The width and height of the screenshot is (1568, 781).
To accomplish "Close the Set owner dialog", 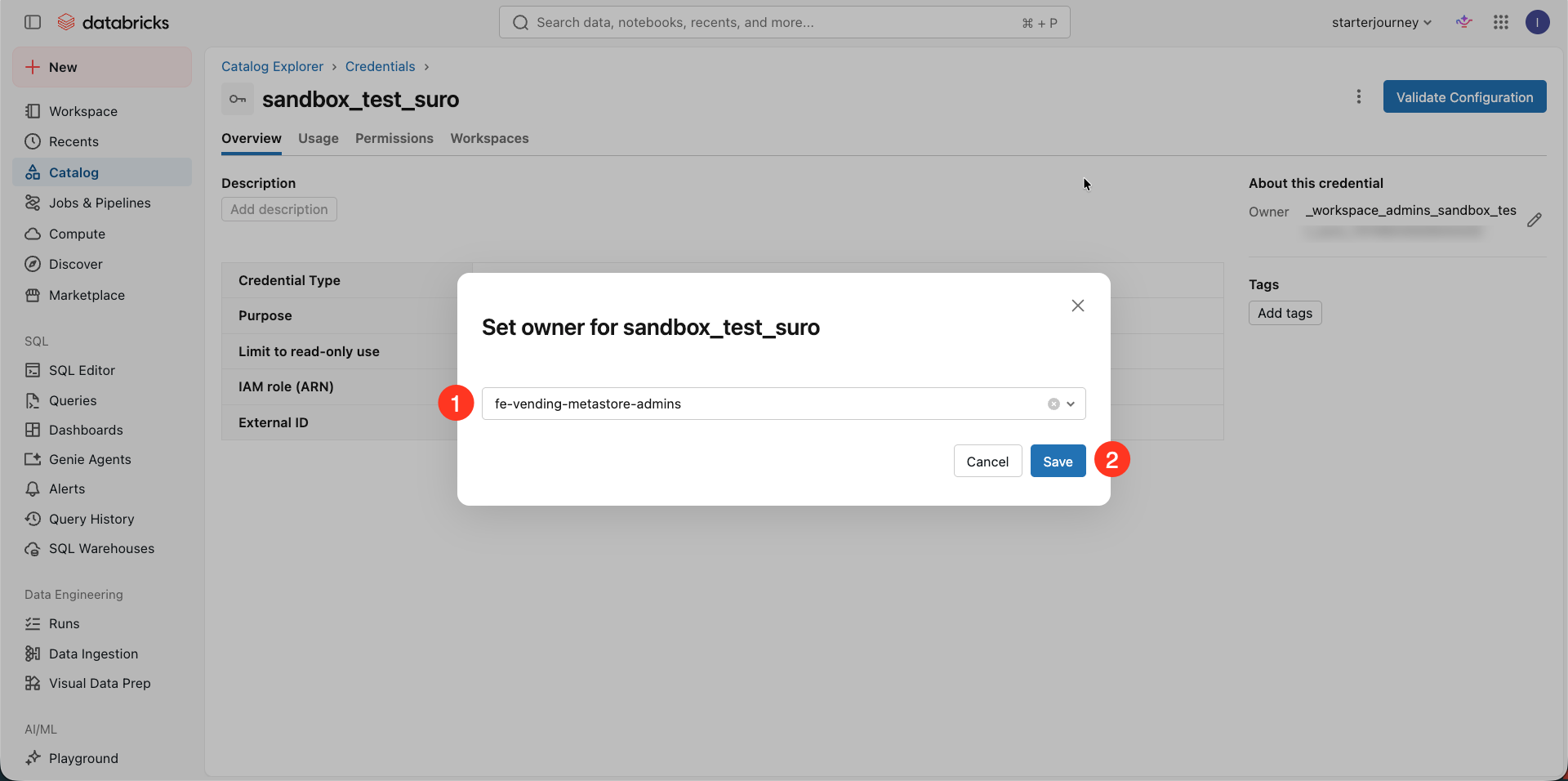I will tap(1078, 306).
